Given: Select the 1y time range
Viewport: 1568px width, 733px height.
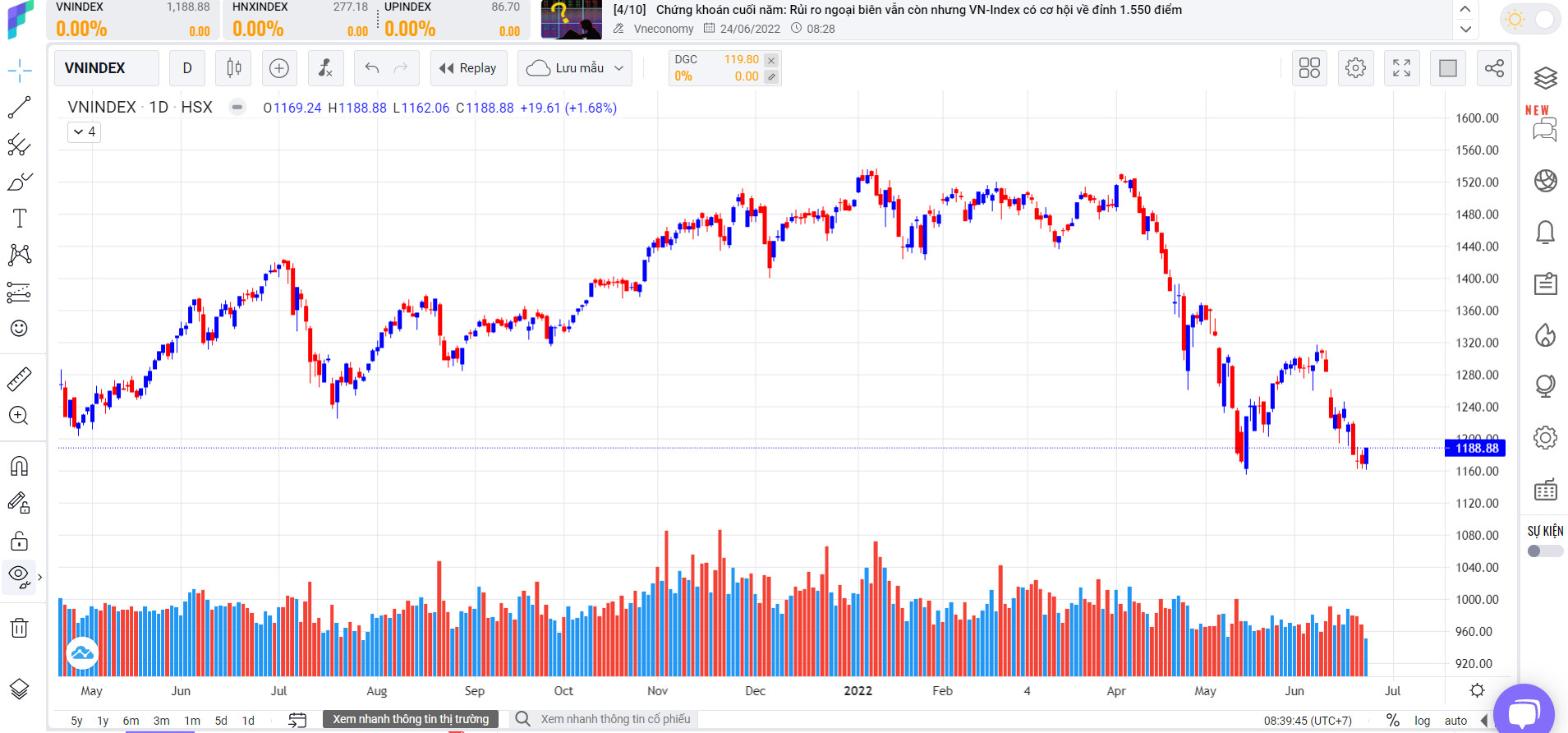Looking at the screenshot, I should (x=103, y=721).
